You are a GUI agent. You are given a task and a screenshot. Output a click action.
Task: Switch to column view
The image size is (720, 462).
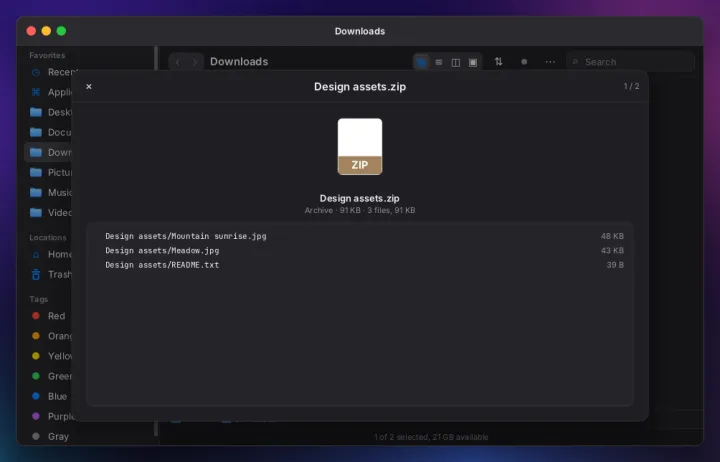coord(456,62)
